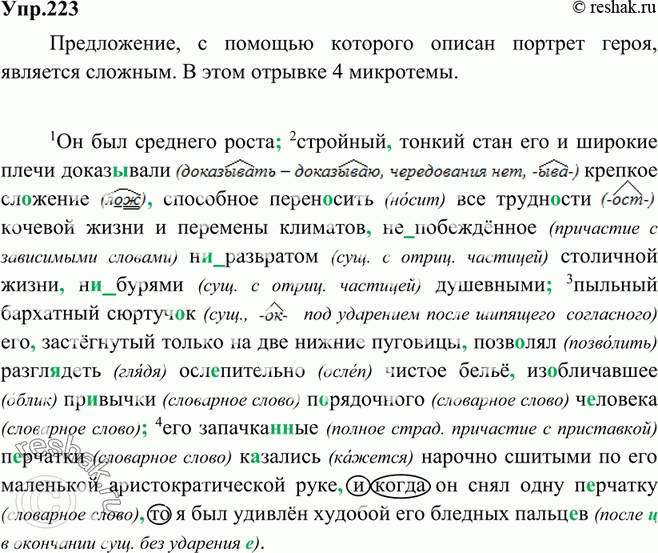Click the word 'казались'
The height and width of the screenshot is (553, 658).
[280, 457]
